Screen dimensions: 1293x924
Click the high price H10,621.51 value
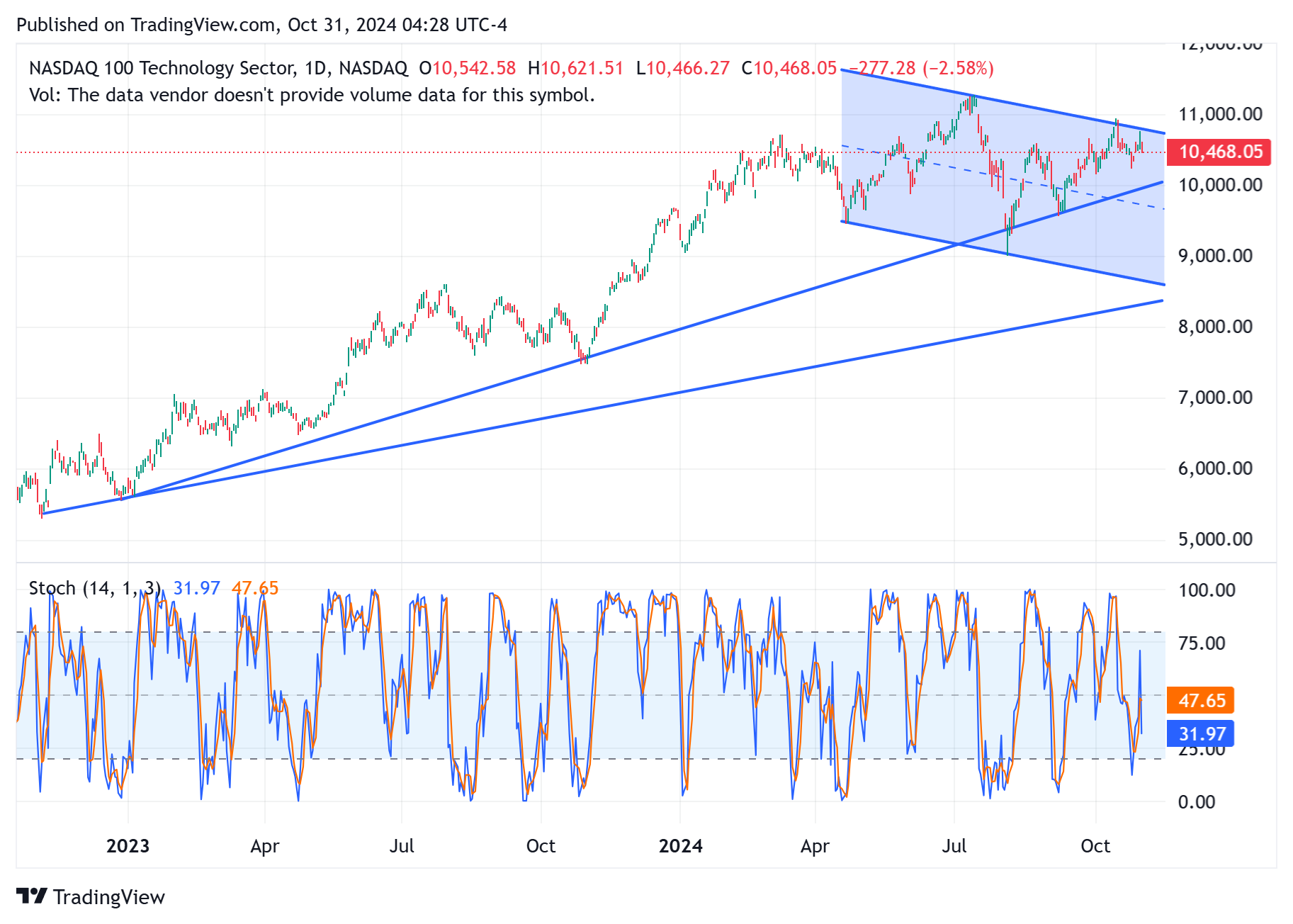(x=575, y=68)
